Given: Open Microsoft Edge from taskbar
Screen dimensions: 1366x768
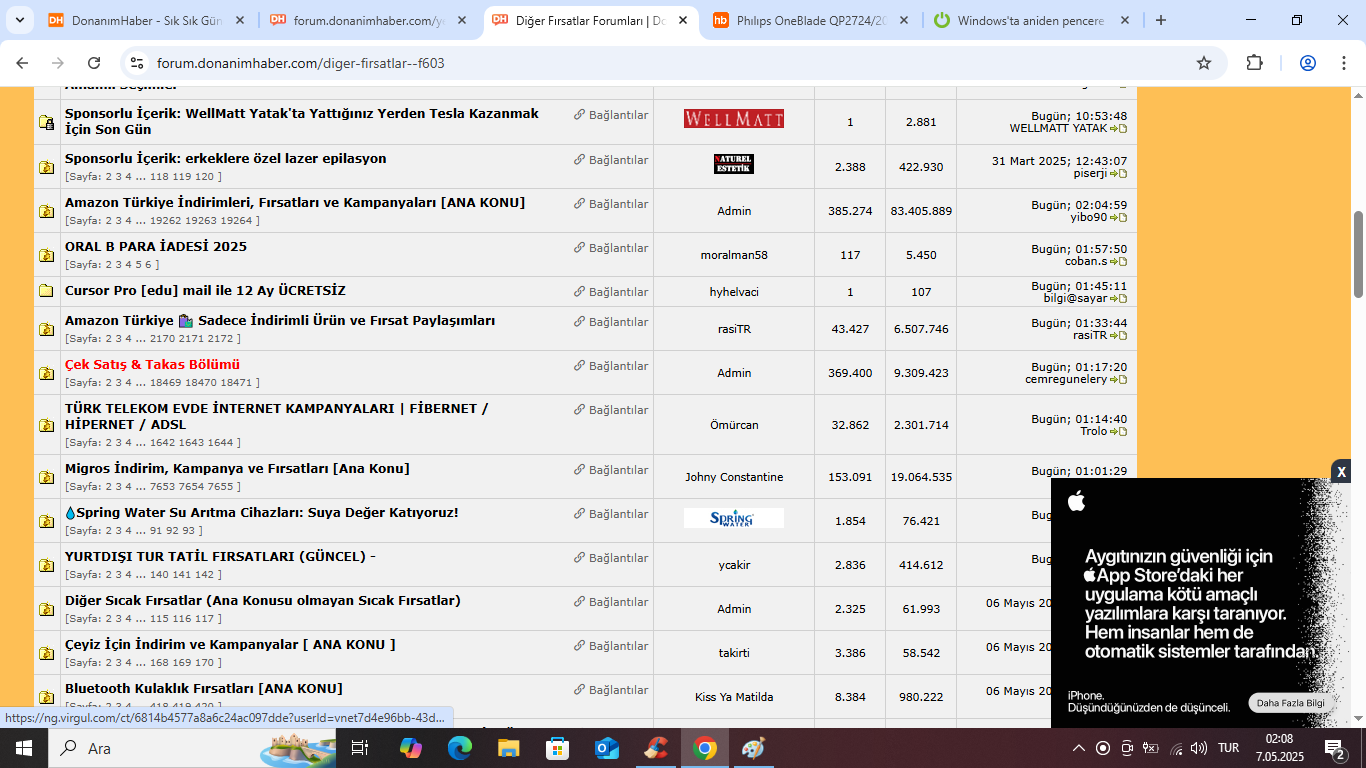Looking at the screenshot, I should point(460,748).
